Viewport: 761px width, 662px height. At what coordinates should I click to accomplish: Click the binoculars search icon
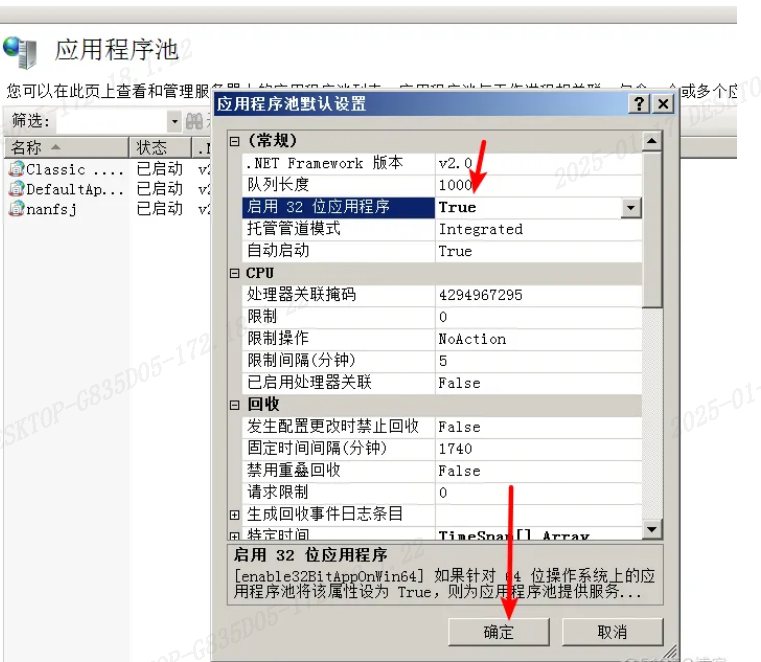point(195,121)
